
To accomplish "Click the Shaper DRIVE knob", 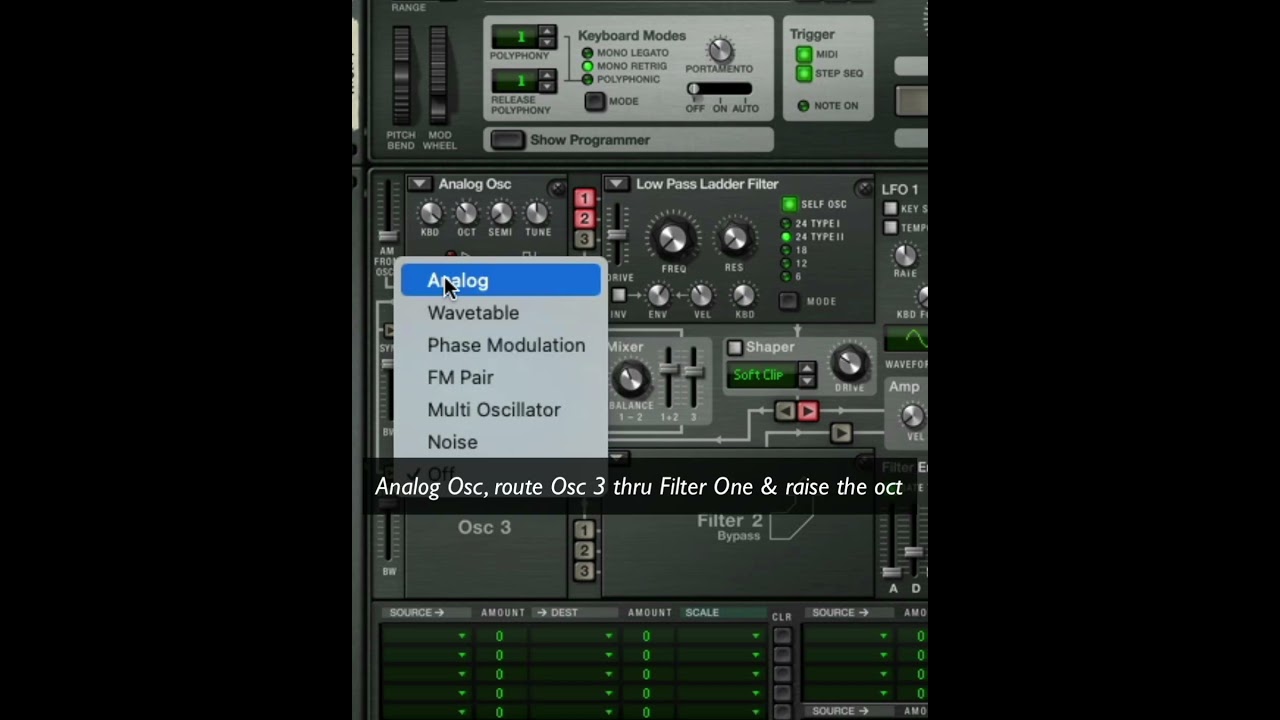I will pyautogui.click(x=849, y=363).
